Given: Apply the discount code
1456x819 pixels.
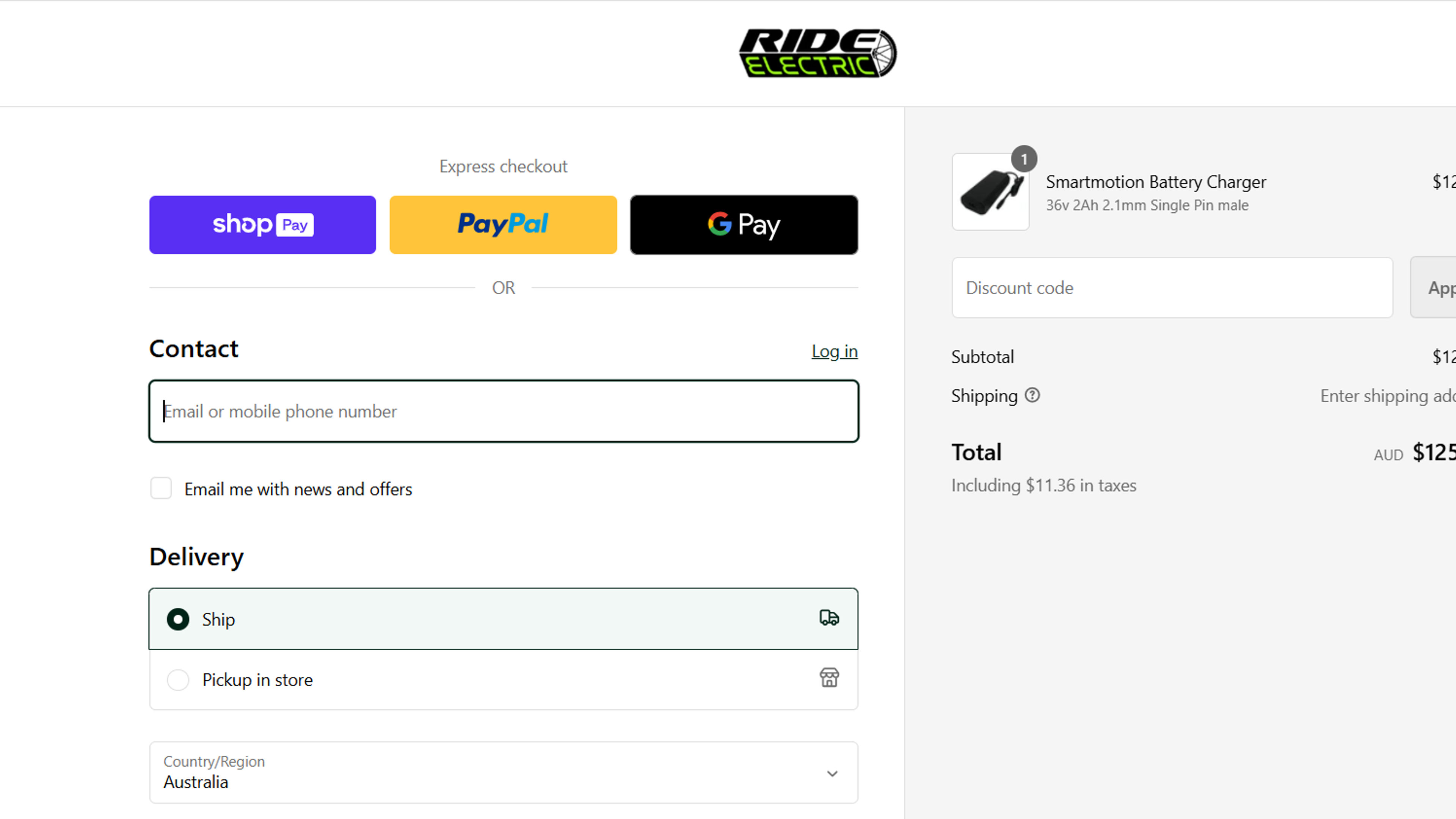Looking at the screenshot, I should 1433,288.
